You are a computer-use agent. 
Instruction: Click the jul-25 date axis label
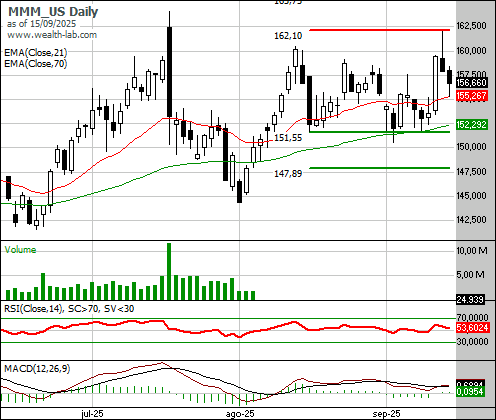(x=92, y=414)
